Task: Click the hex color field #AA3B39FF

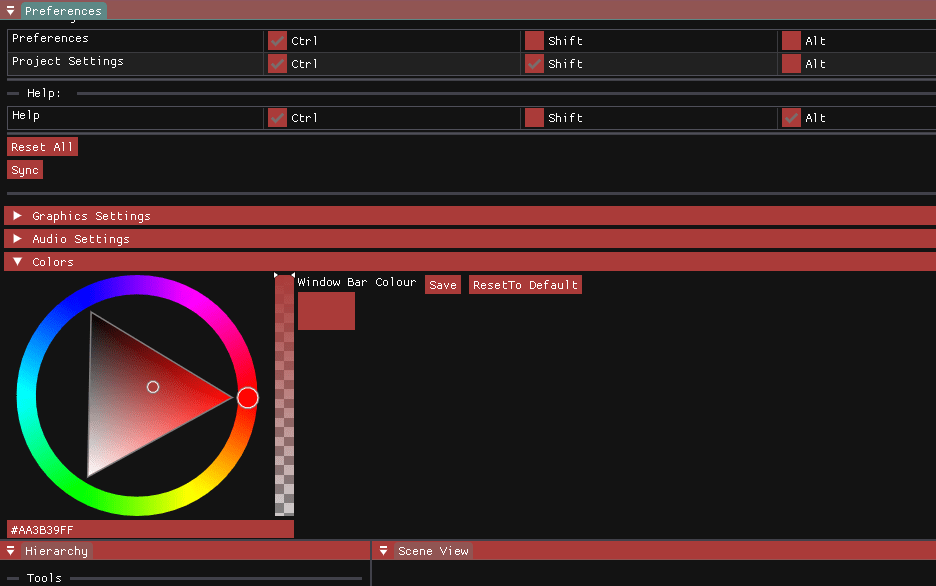Action: click(x=150, y=530)
